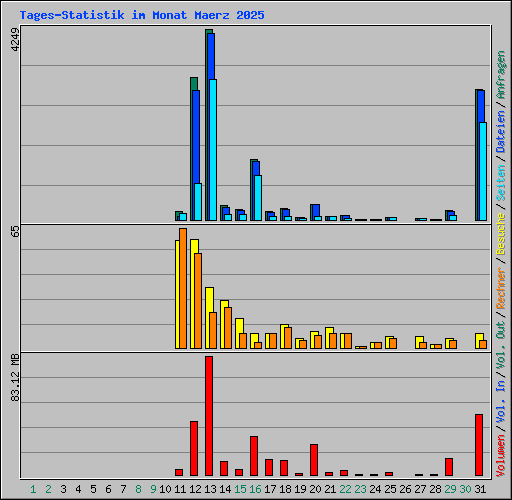Select day 11 label on the x-axis
This screenshot has width=512, height=500.
[180, 489]
